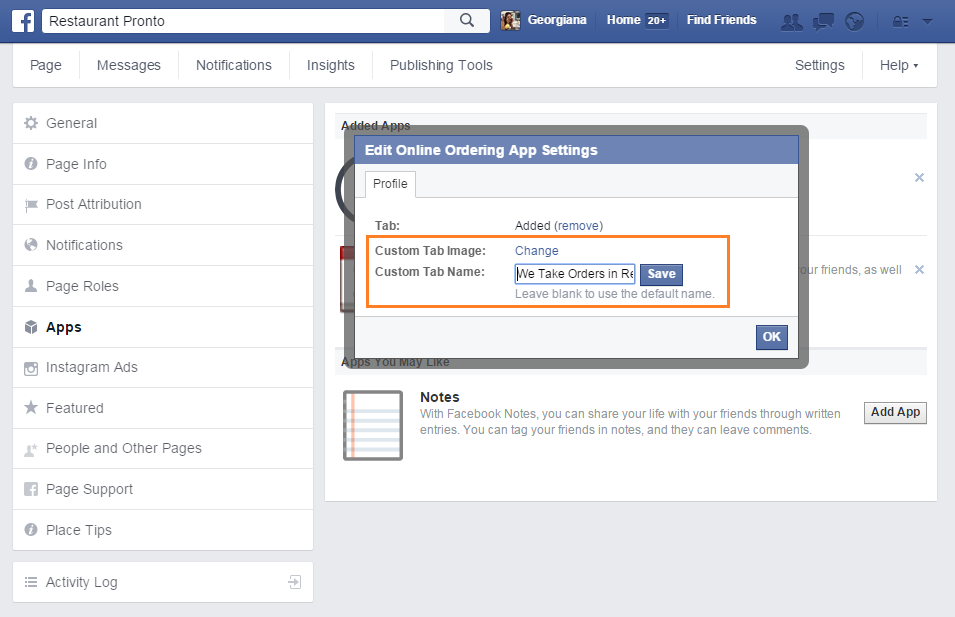Expand the Help dropdown

[x=899, y=65]
